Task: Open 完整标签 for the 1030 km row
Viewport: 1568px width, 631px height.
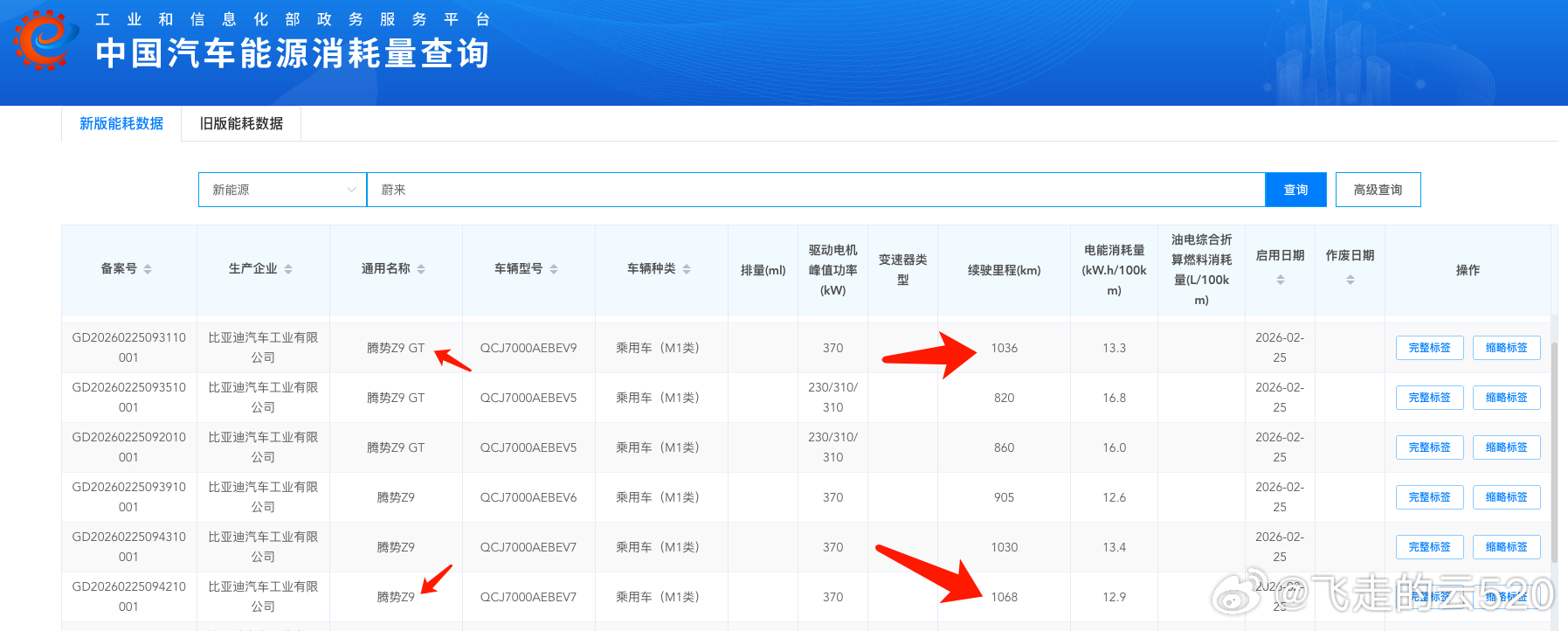Action: pyautogui.click(x=1429, y=547)
